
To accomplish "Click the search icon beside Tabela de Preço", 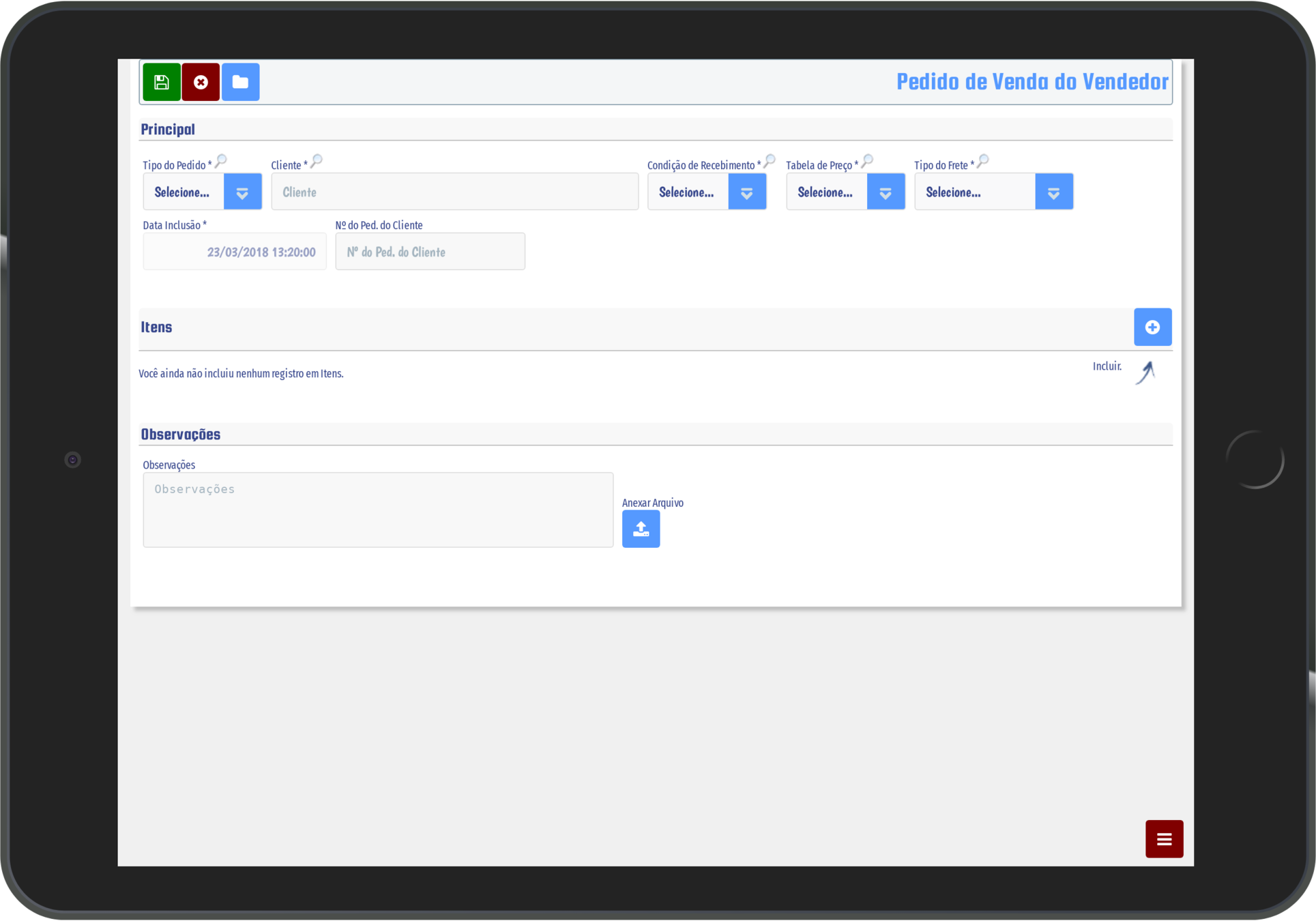I will 867,162.
